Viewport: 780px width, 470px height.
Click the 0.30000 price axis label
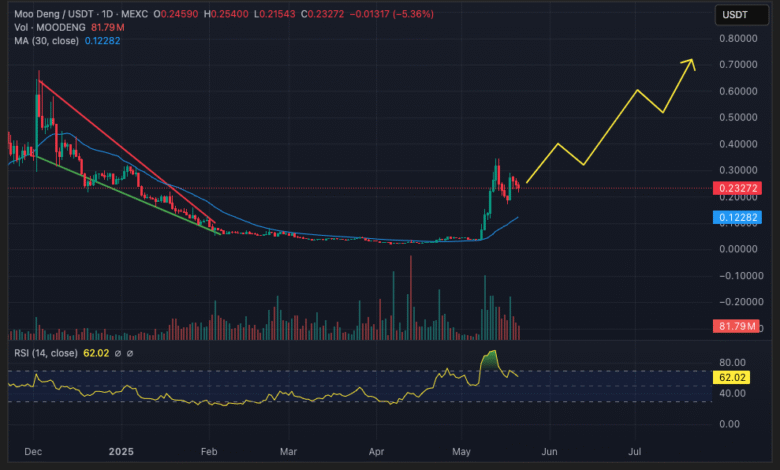click(738, 170)
